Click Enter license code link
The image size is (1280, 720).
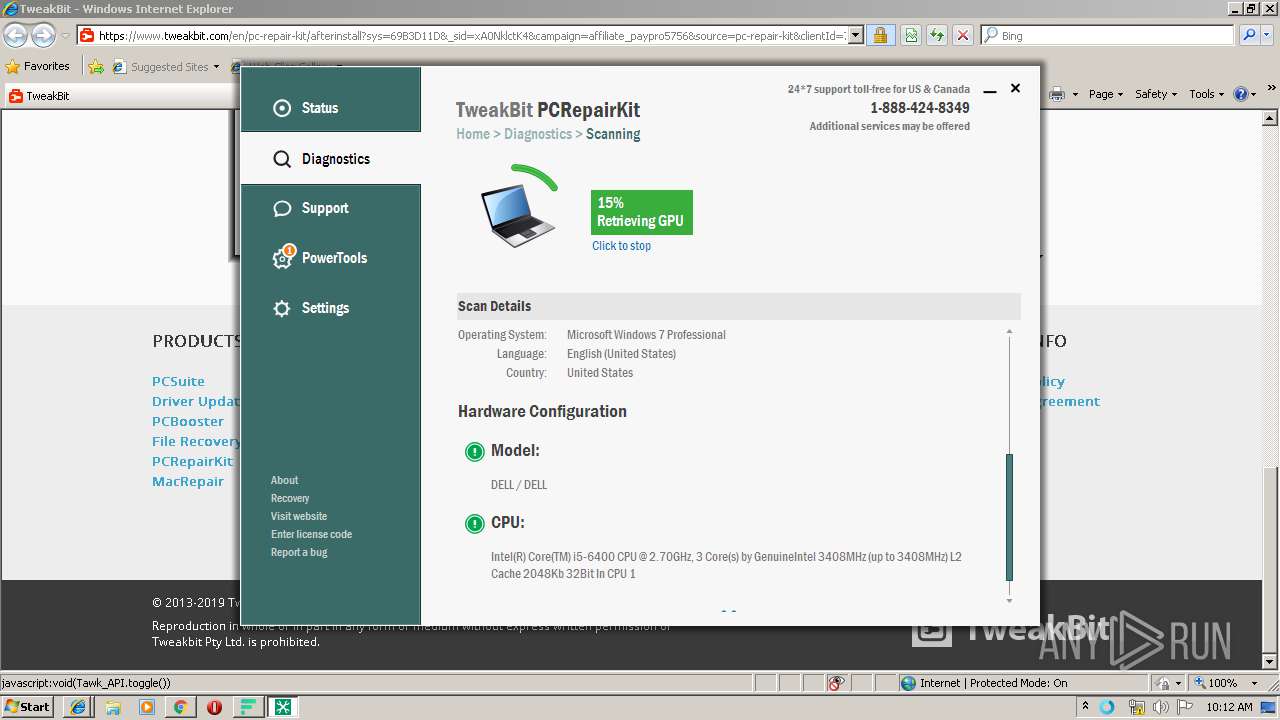point(311,534)
